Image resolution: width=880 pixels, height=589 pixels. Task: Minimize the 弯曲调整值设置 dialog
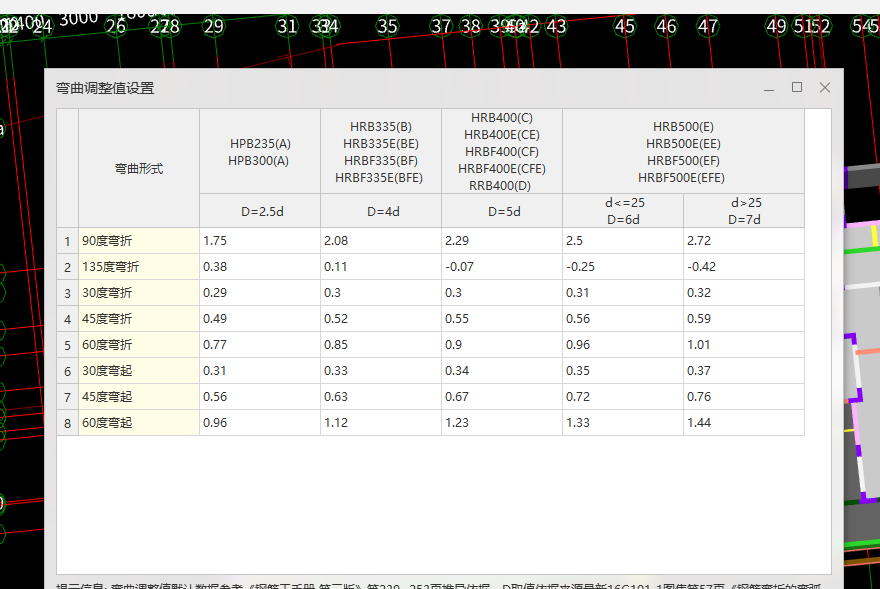pyautogui.click(x=769, y=88)
